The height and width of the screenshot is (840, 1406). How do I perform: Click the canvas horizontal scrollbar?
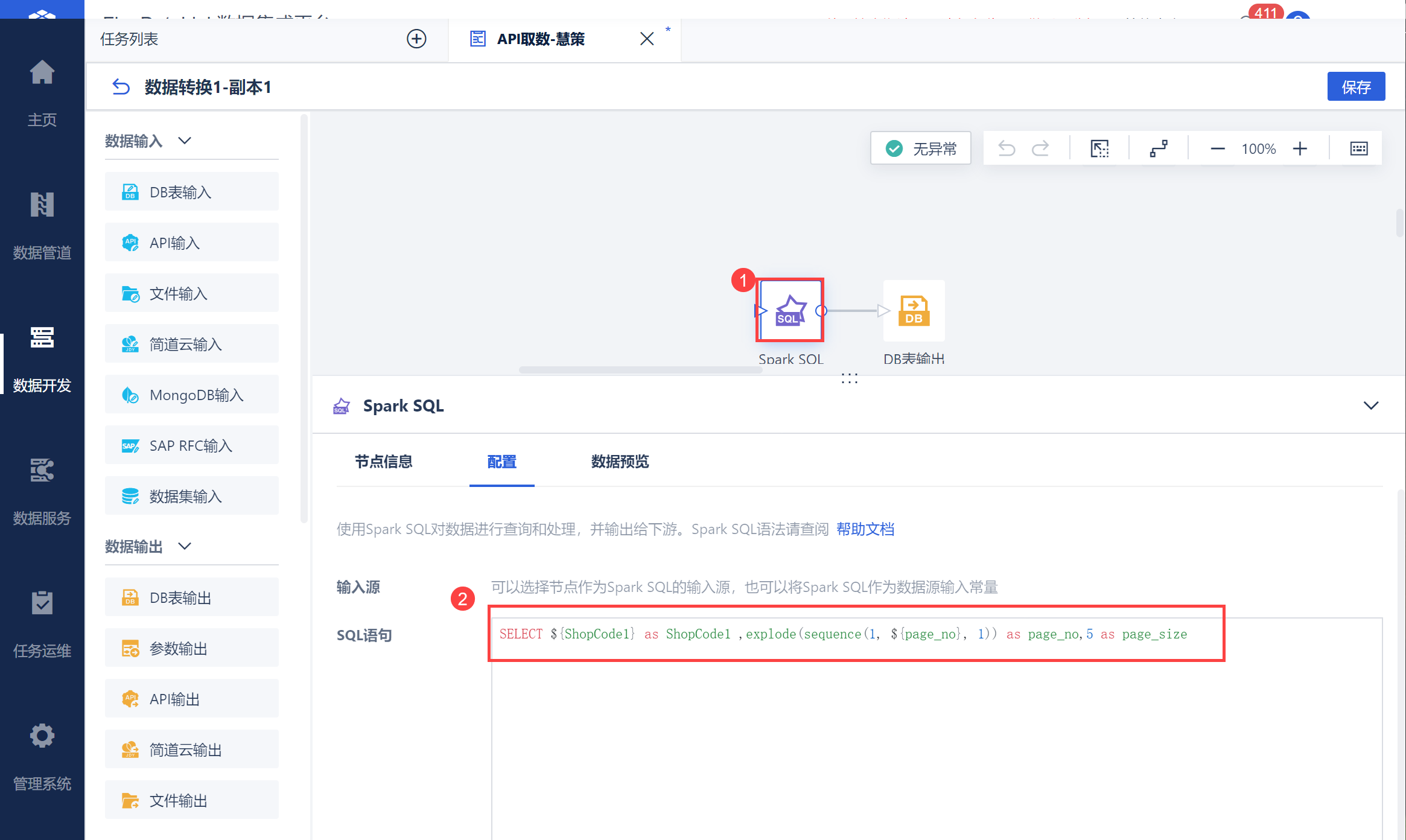point(640,370)
